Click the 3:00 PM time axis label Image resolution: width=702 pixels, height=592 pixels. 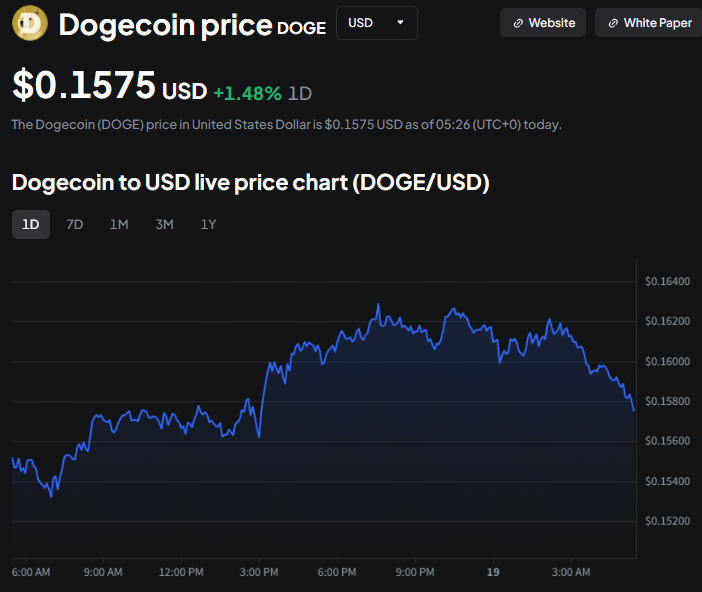pos(259,572)
